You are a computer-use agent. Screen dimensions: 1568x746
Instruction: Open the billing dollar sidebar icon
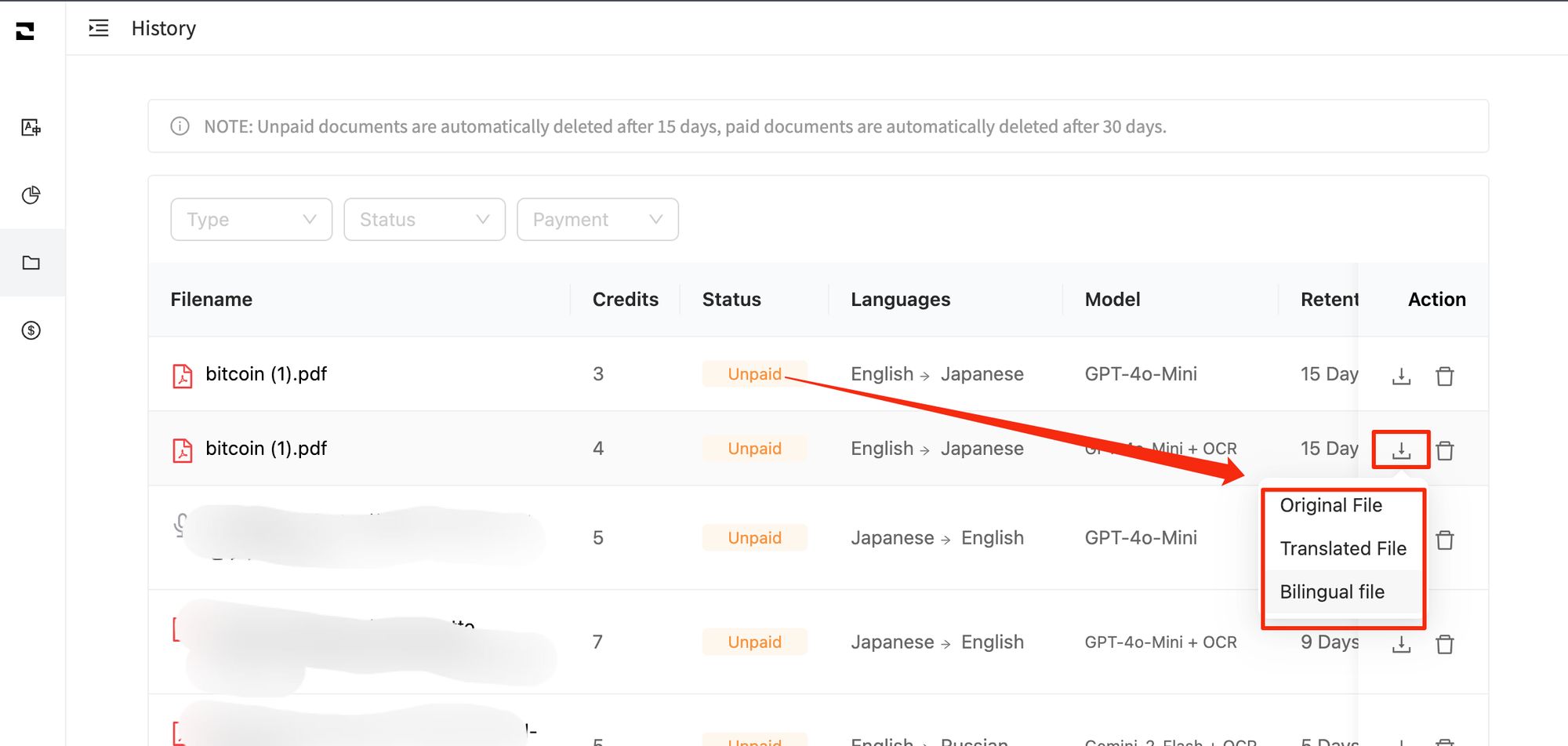click(31, 330)
